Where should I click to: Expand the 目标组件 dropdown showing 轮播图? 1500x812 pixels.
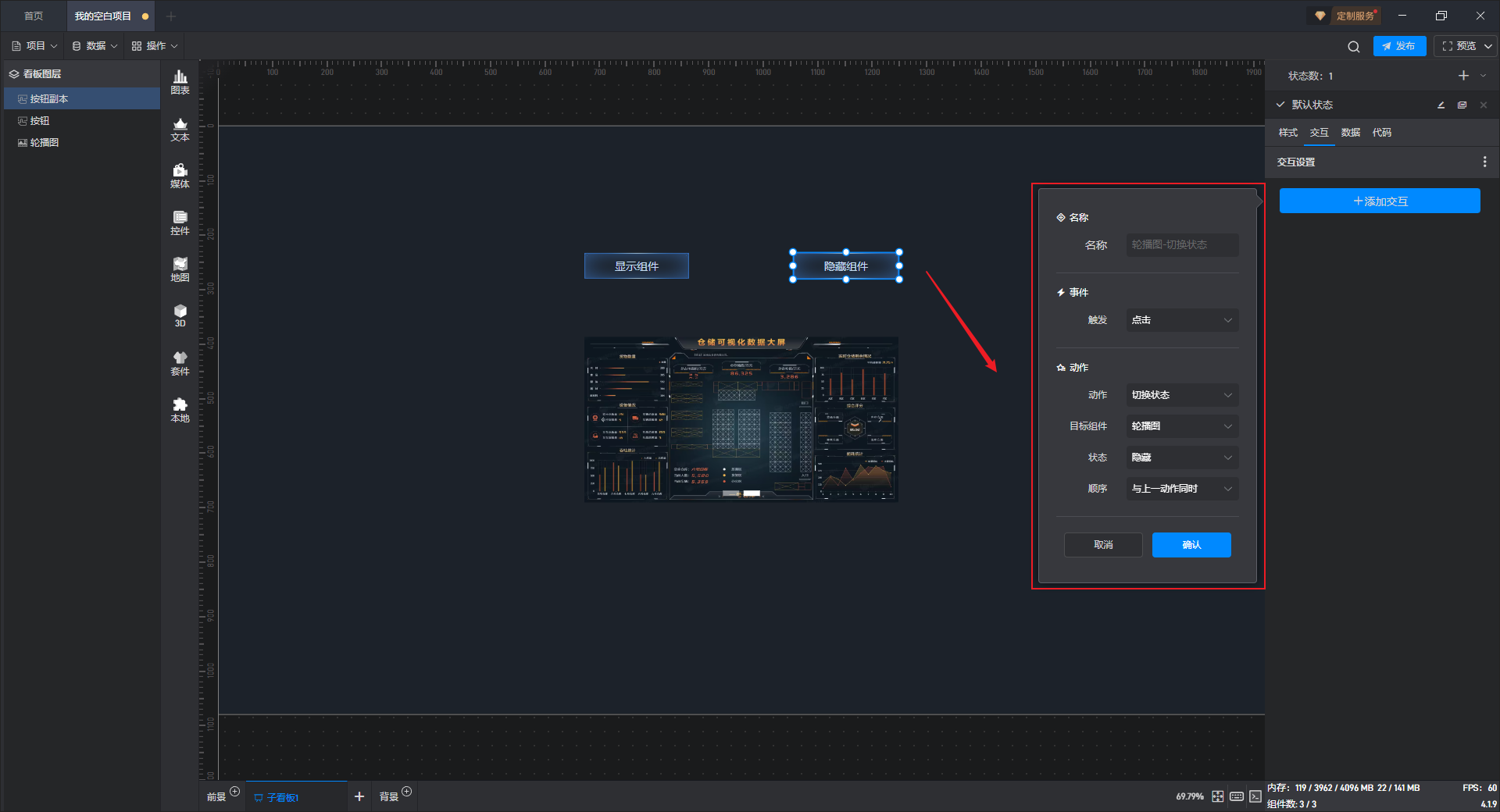pyautogui.click(x=1181, y=426)
